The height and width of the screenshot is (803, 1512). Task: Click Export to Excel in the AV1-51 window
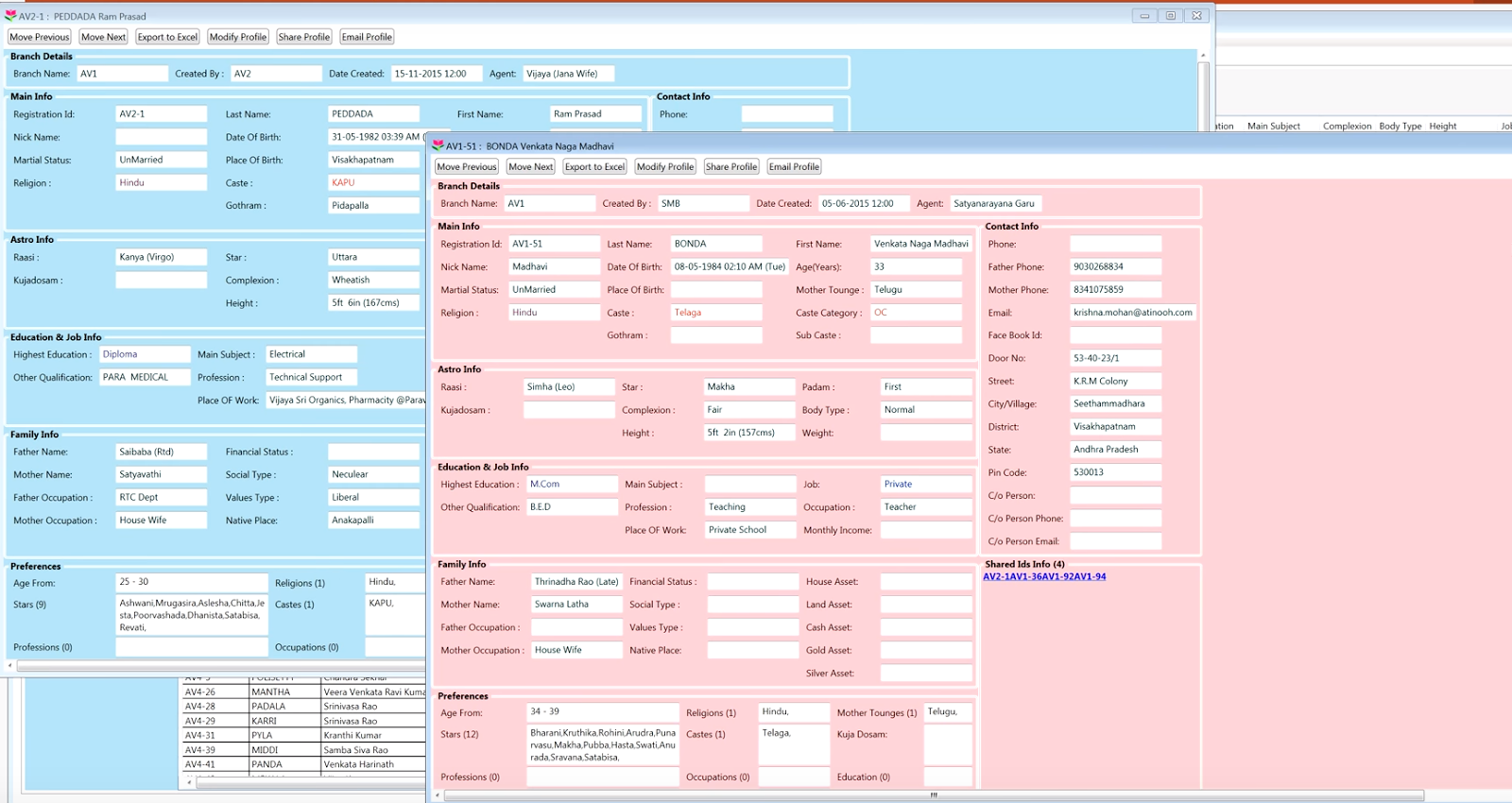pyautogui.click(x=594, y=166)
